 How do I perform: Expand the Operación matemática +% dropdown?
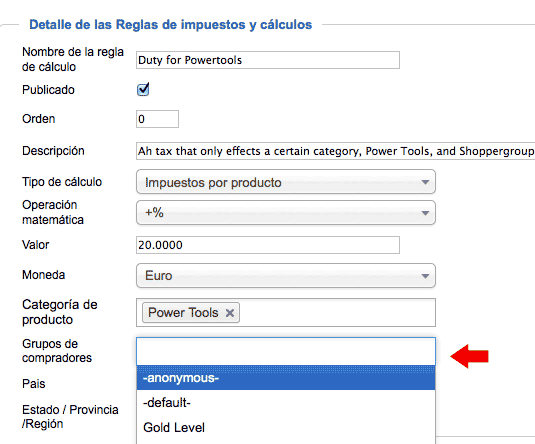286,213
